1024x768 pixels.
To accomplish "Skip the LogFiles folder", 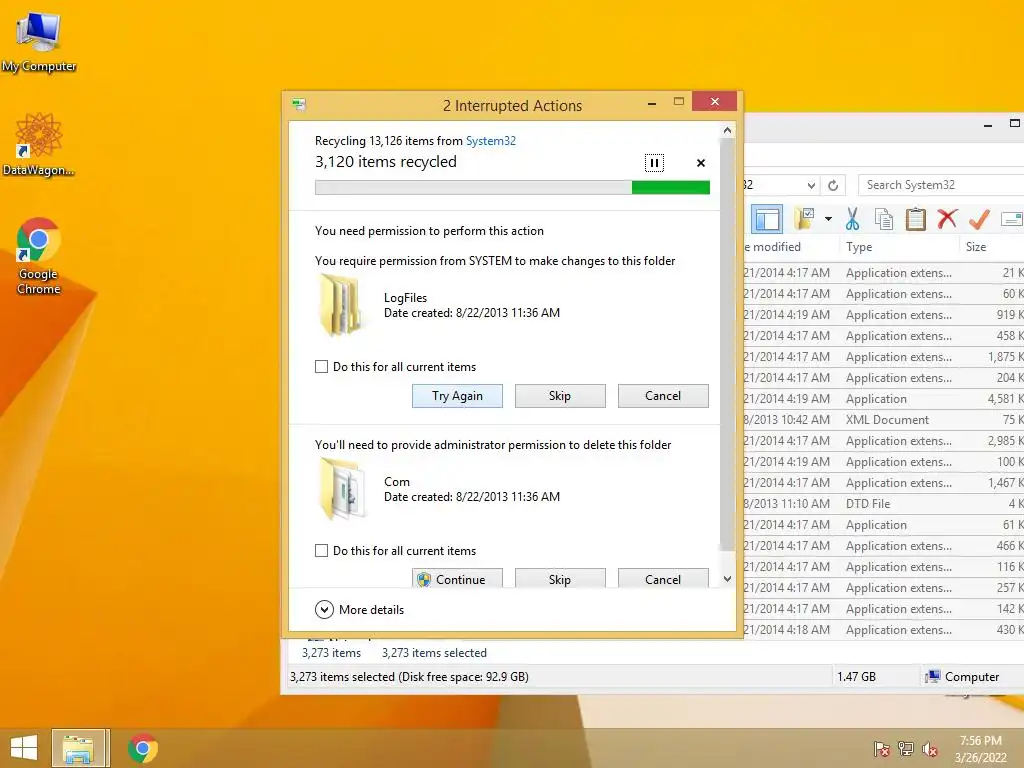I will [x=560, y=396].
